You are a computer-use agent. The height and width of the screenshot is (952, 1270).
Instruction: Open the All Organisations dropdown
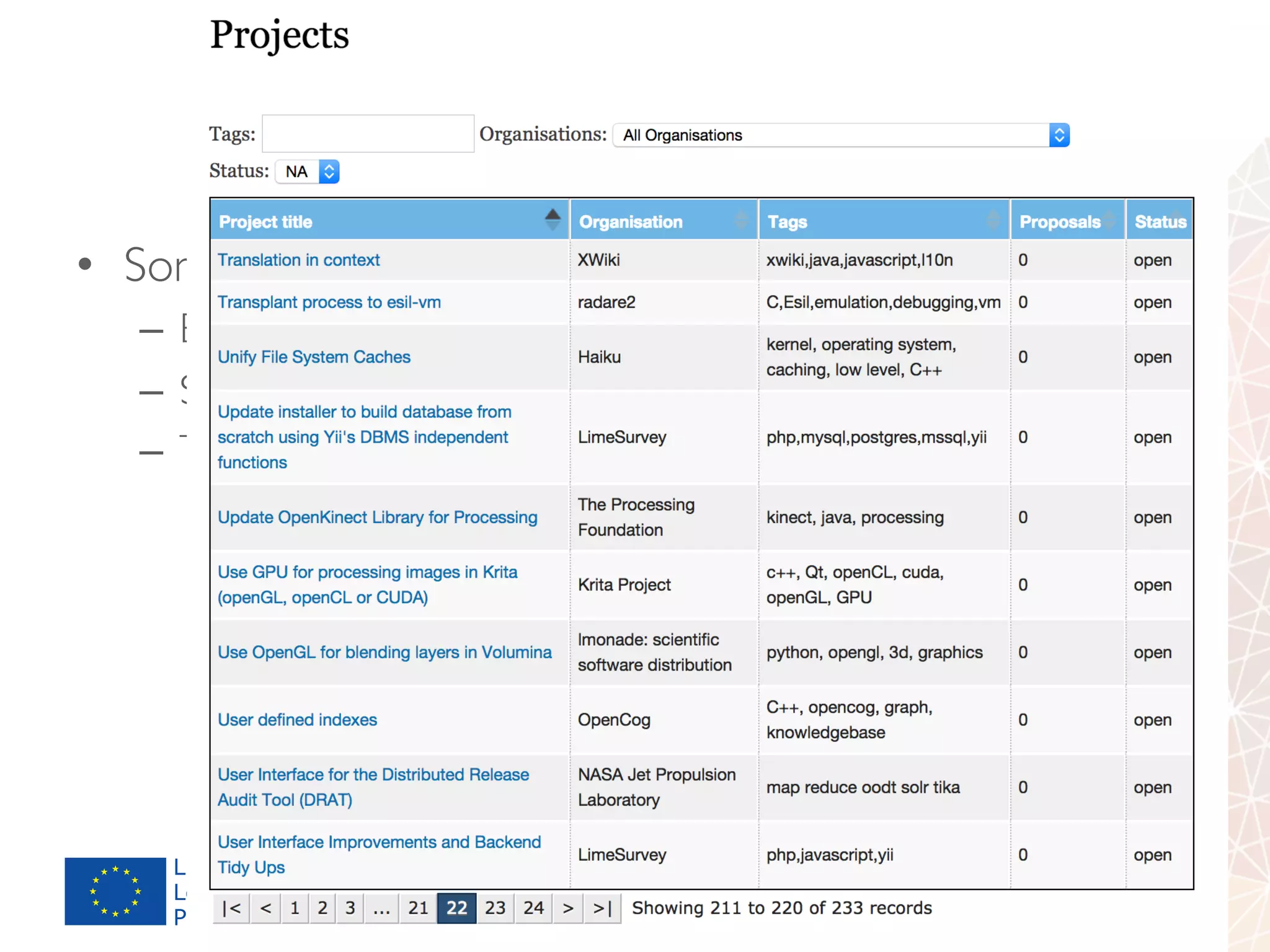[x=841, y=135]
